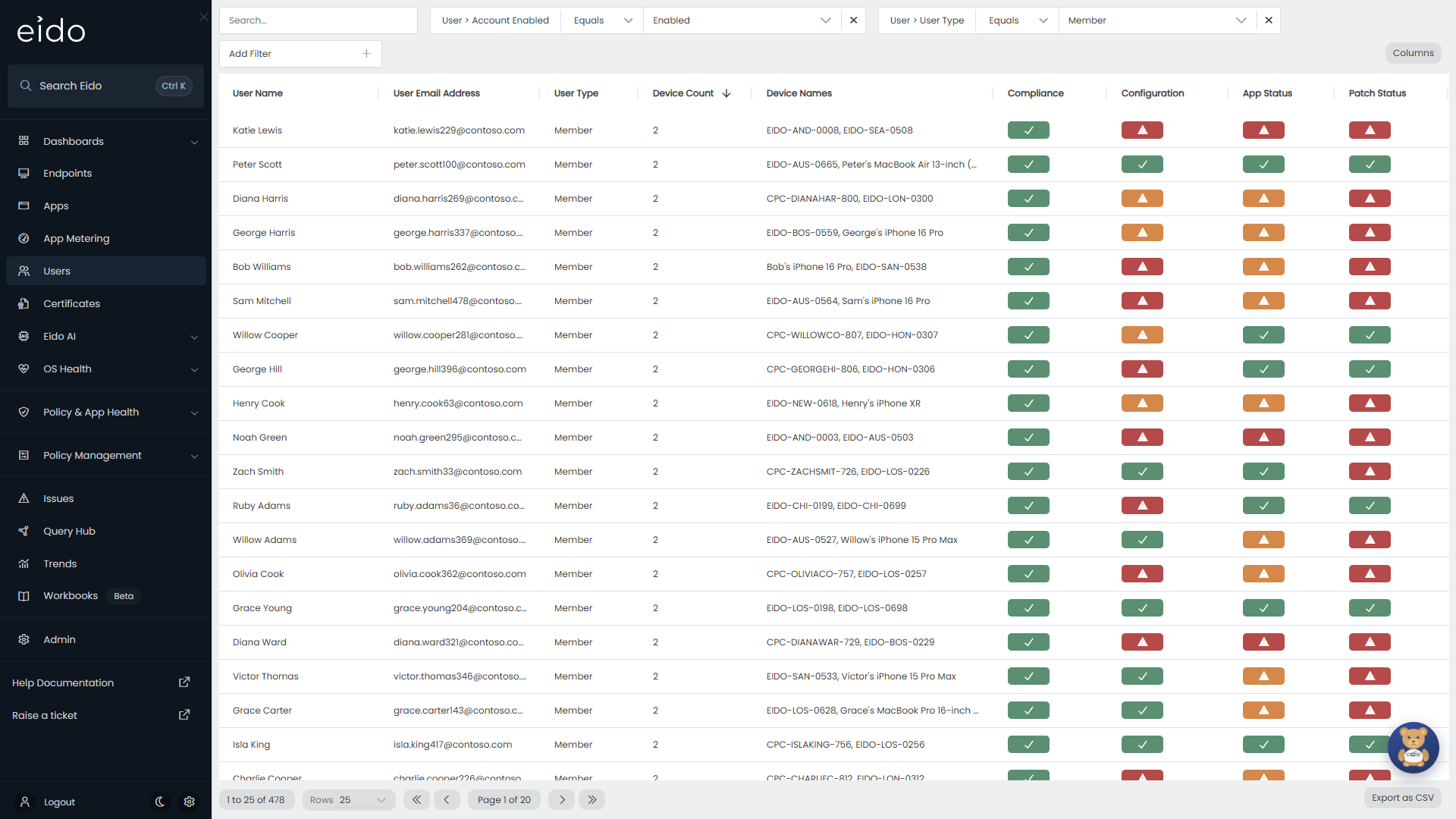Click the Issues warning triangle icon

coord(24,498)
